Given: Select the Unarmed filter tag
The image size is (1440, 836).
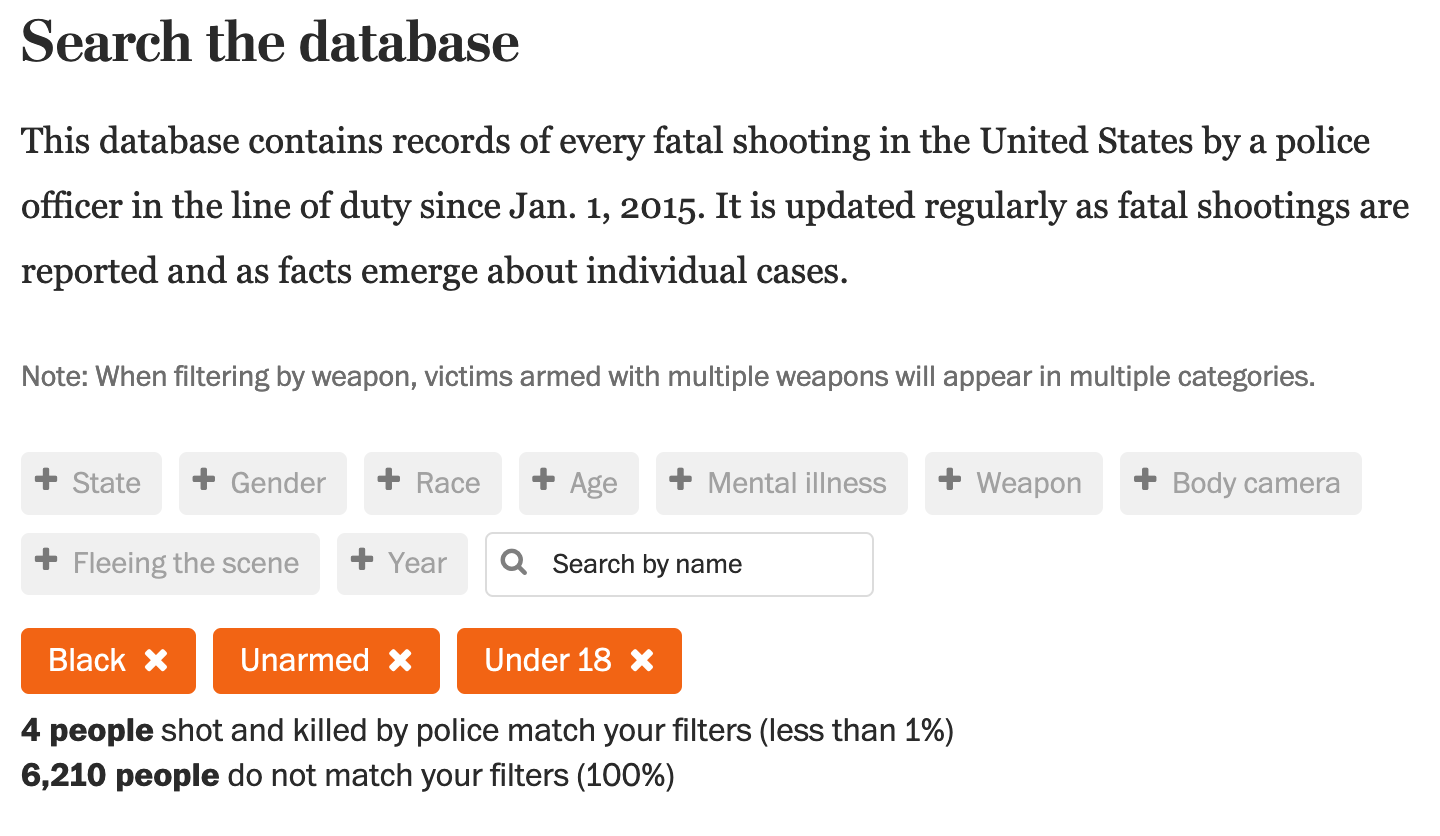Looking at the screenshot, I should pos(326,660).
